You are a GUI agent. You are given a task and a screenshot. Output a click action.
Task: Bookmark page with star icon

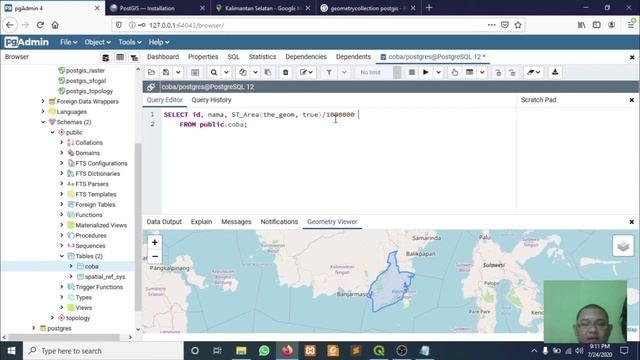(x=518, y=25)
